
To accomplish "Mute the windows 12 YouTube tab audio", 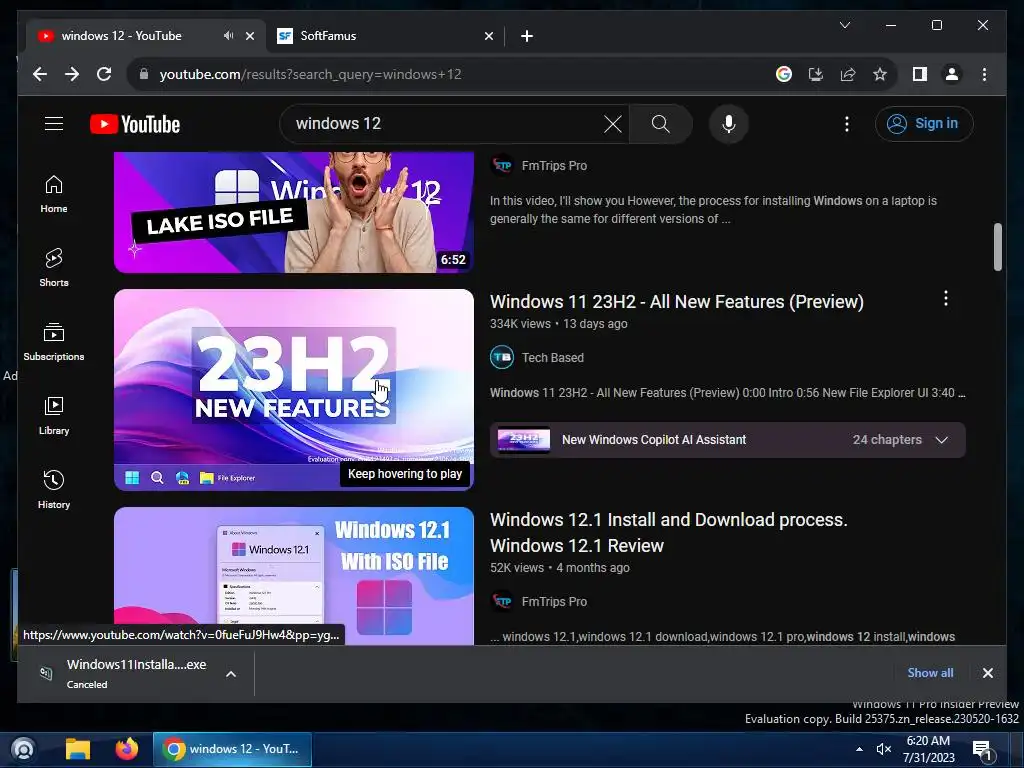I will click(x=228, y=35).
